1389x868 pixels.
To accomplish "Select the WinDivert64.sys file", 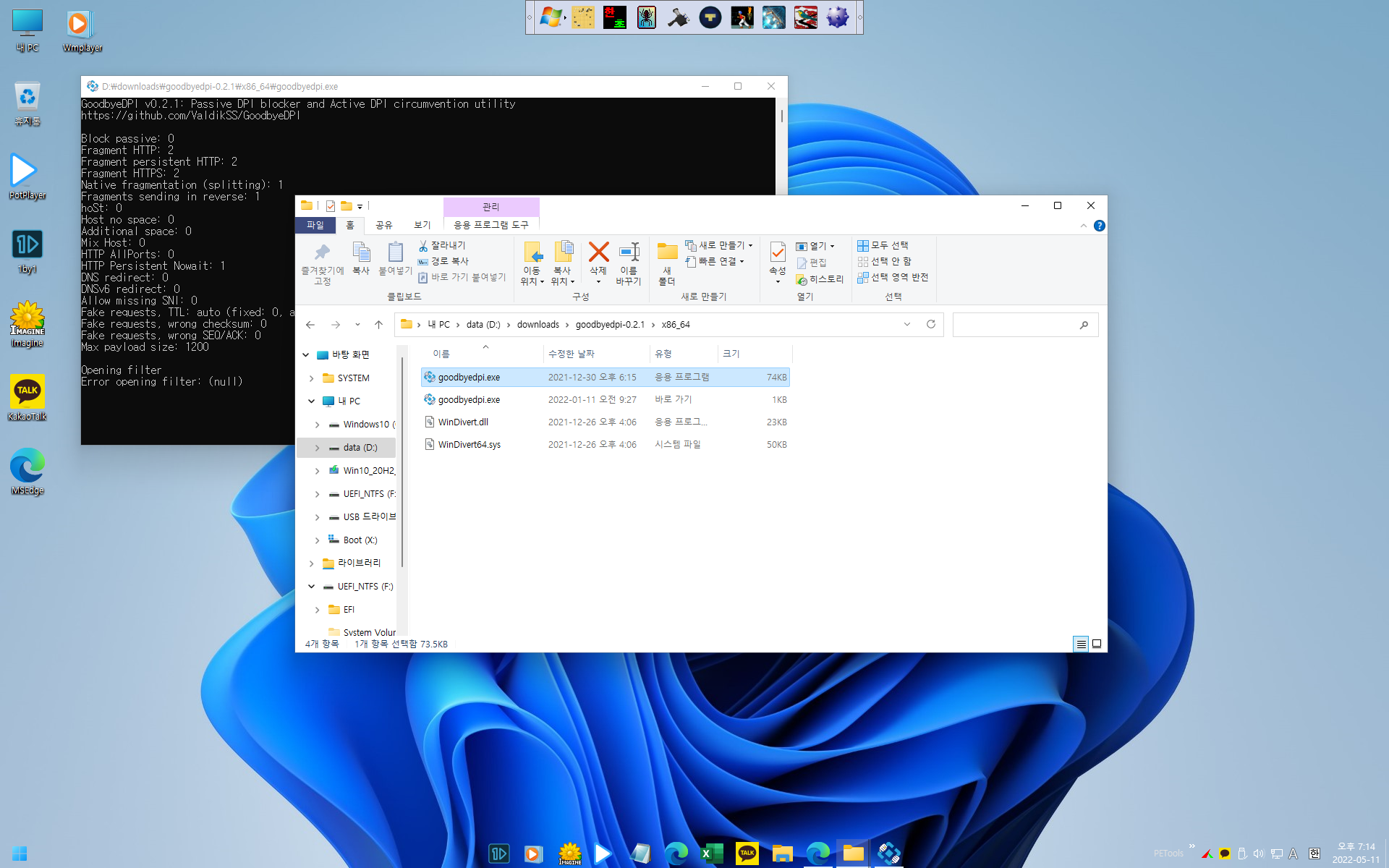I will click(605, 445).
